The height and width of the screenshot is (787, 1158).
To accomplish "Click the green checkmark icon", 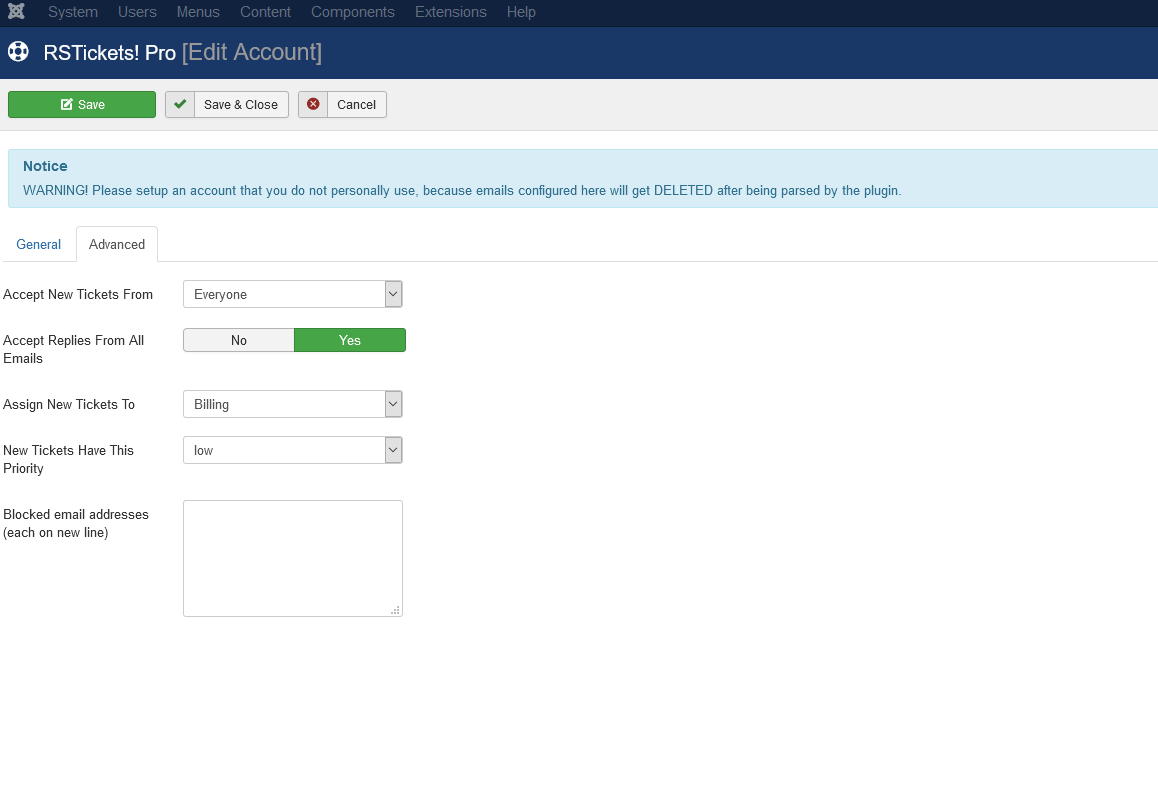I will click(x=179, y=104).
